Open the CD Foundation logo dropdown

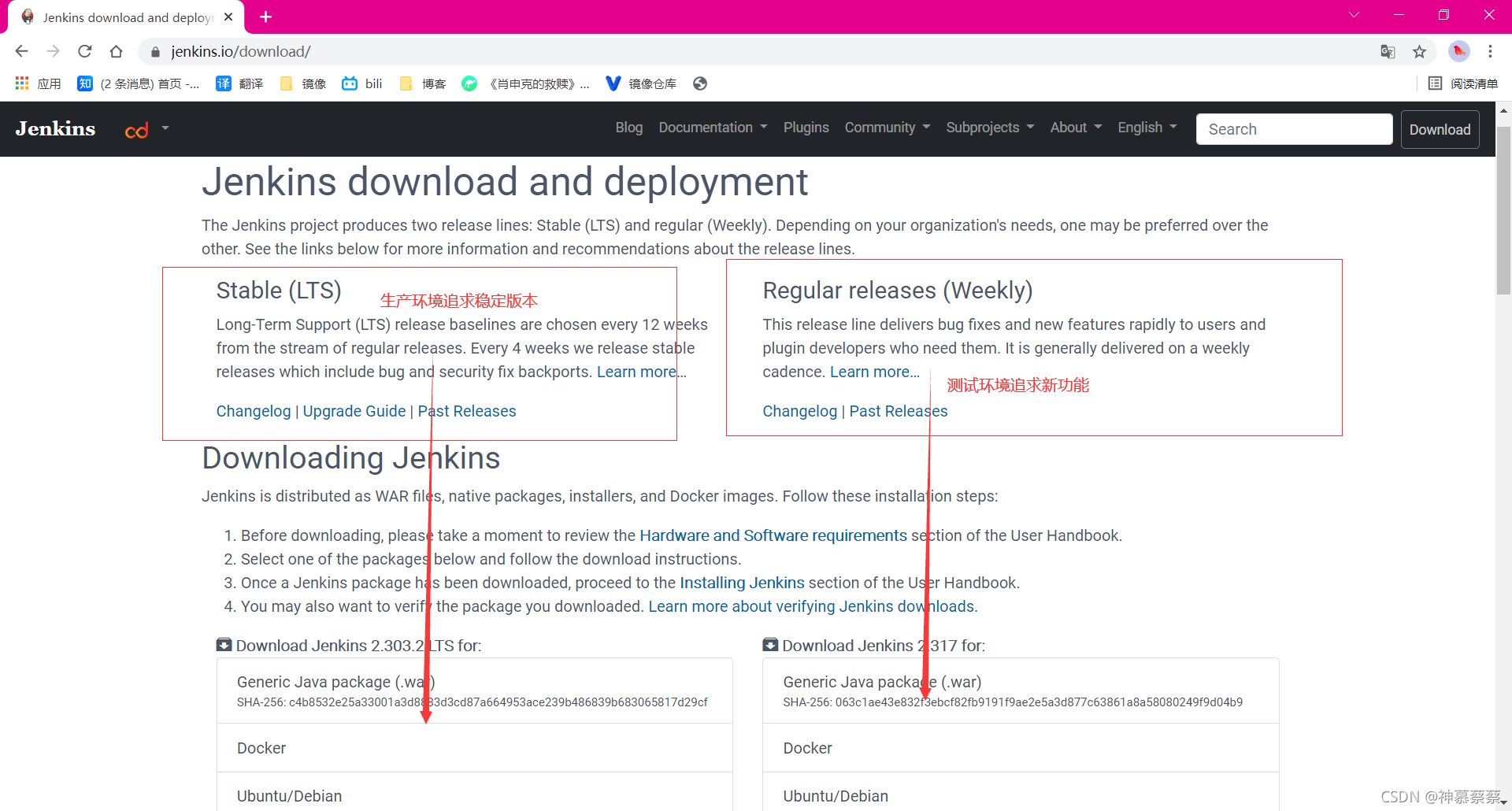[x=147, y=129]
